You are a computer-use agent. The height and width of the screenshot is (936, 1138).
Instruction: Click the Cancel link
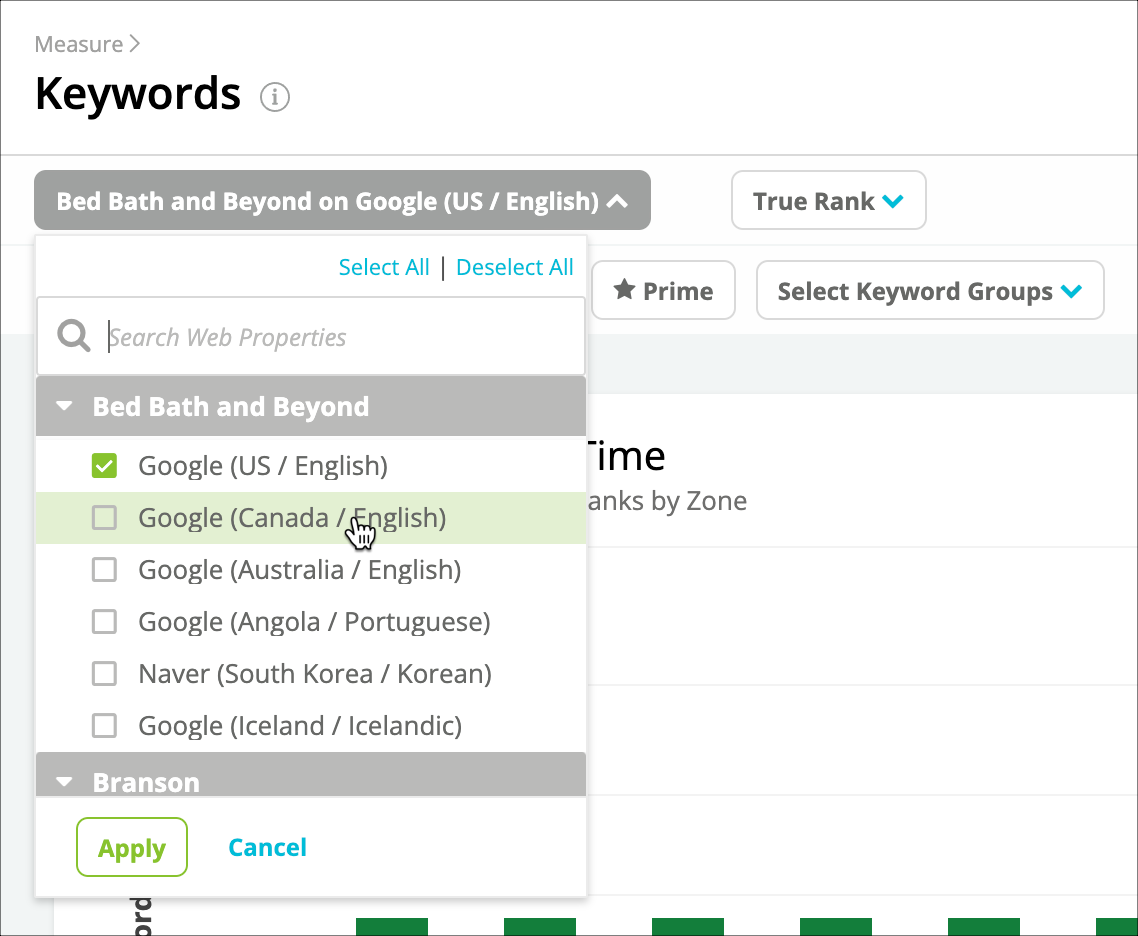268,847
